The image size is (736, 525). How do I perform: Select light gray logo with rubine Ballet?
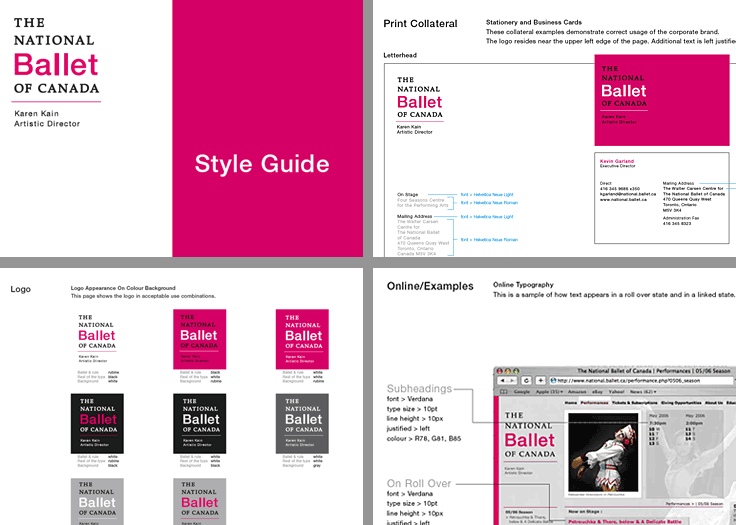[x=199, y=502]
